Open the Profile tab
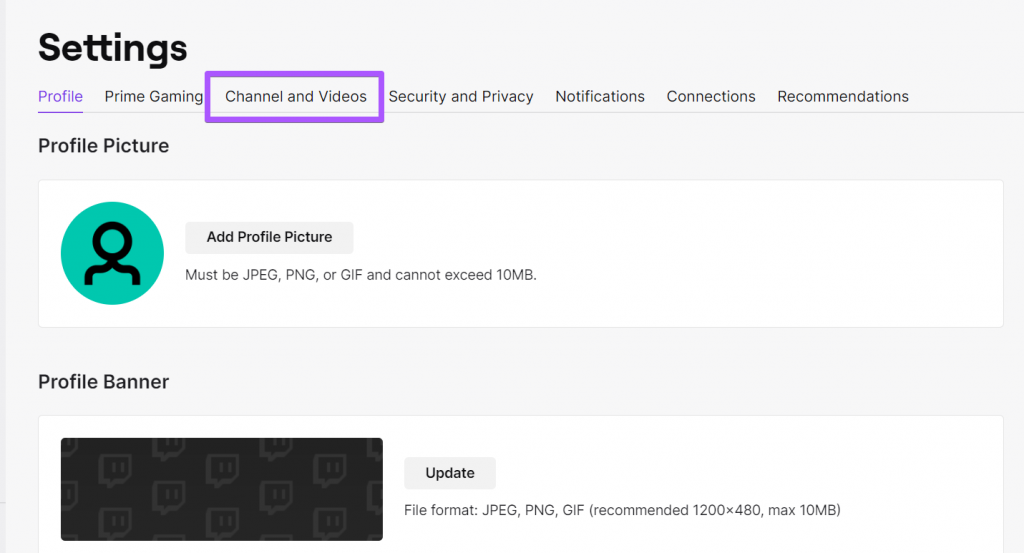The width and height of the screenshot is (1024, 553). [x=60, y=97]
